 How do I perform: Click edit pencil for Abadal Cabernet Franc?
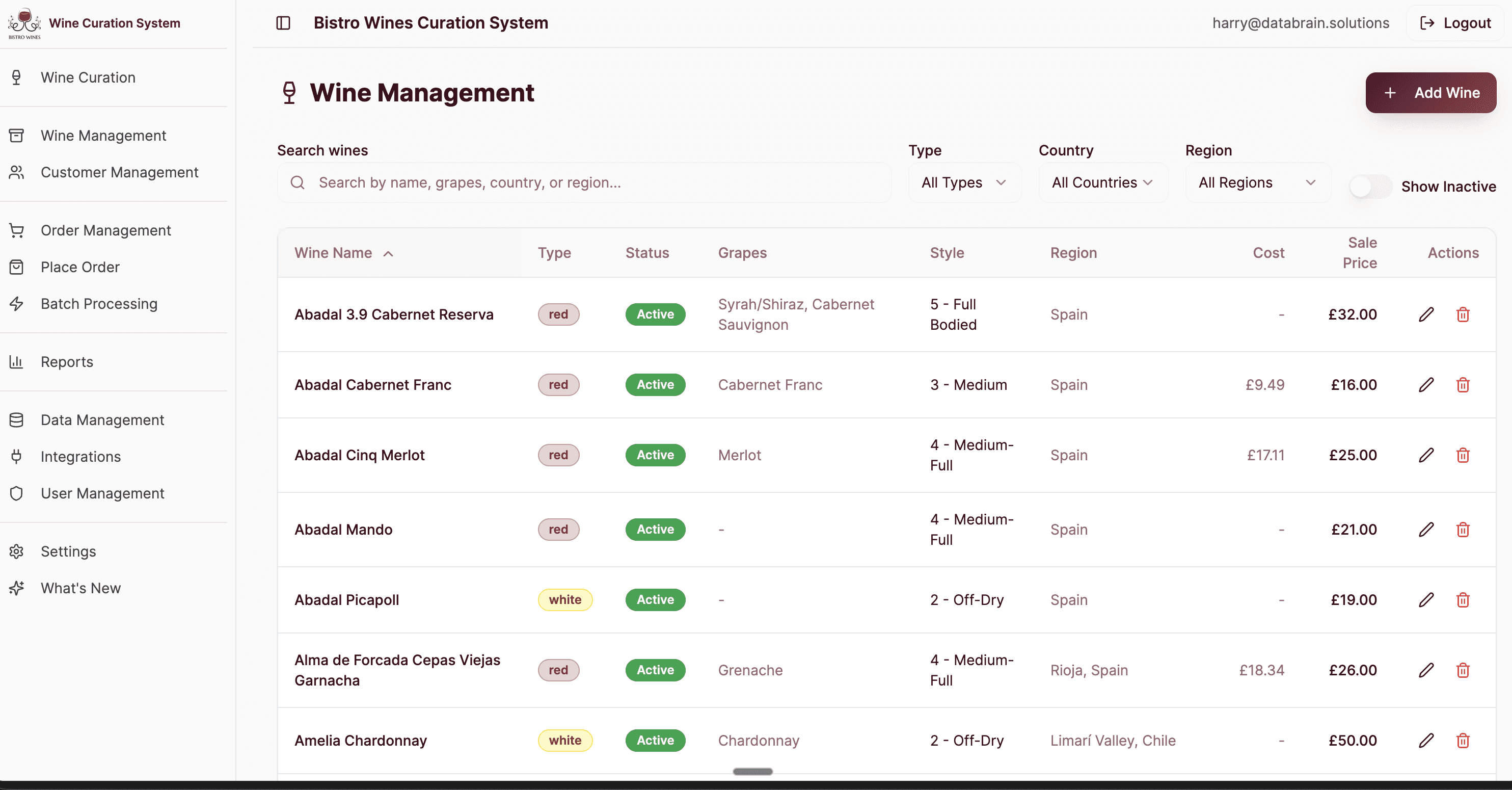1426,385
